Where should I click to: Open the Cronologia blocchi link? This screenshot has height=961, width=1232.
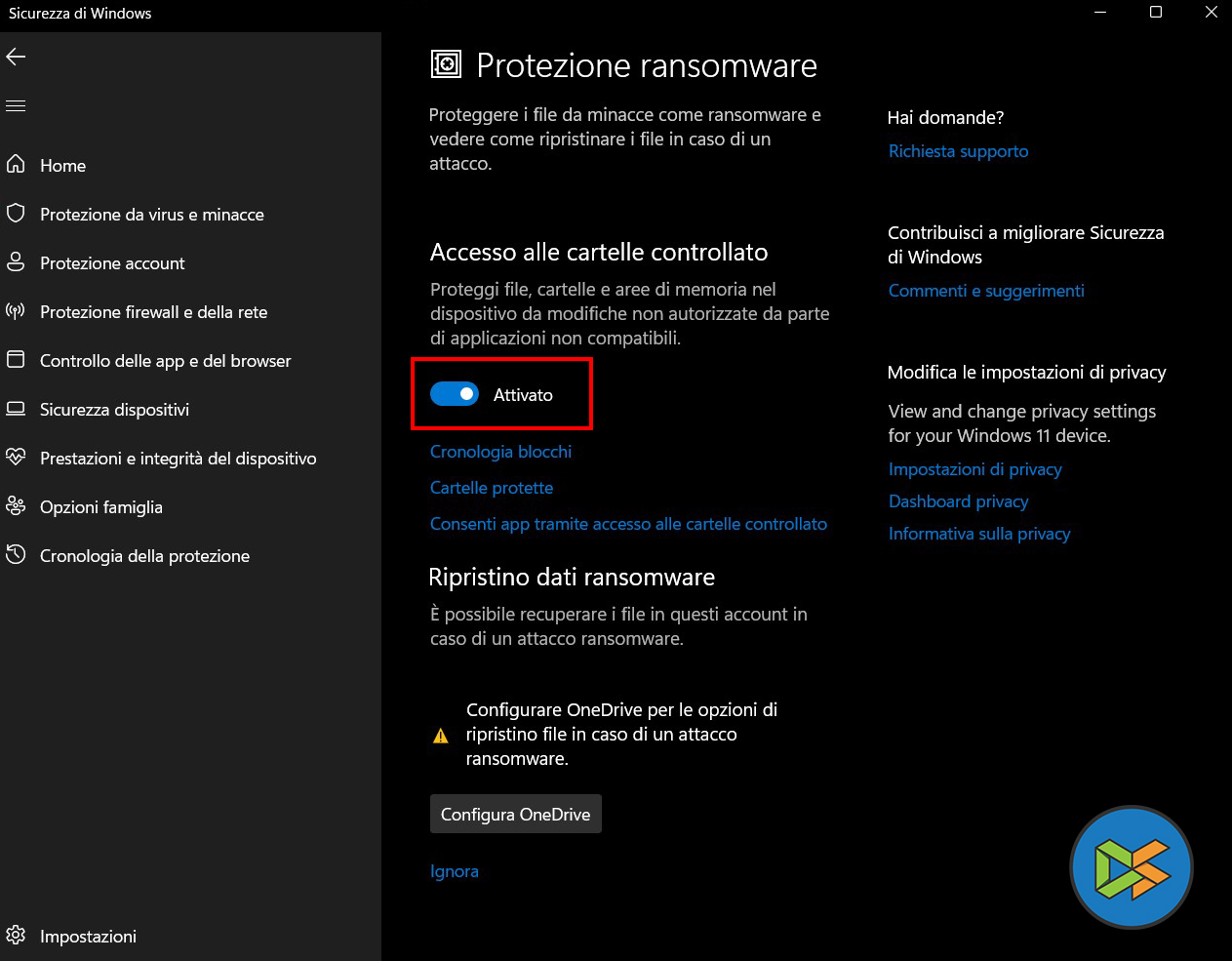coord(500,452)
